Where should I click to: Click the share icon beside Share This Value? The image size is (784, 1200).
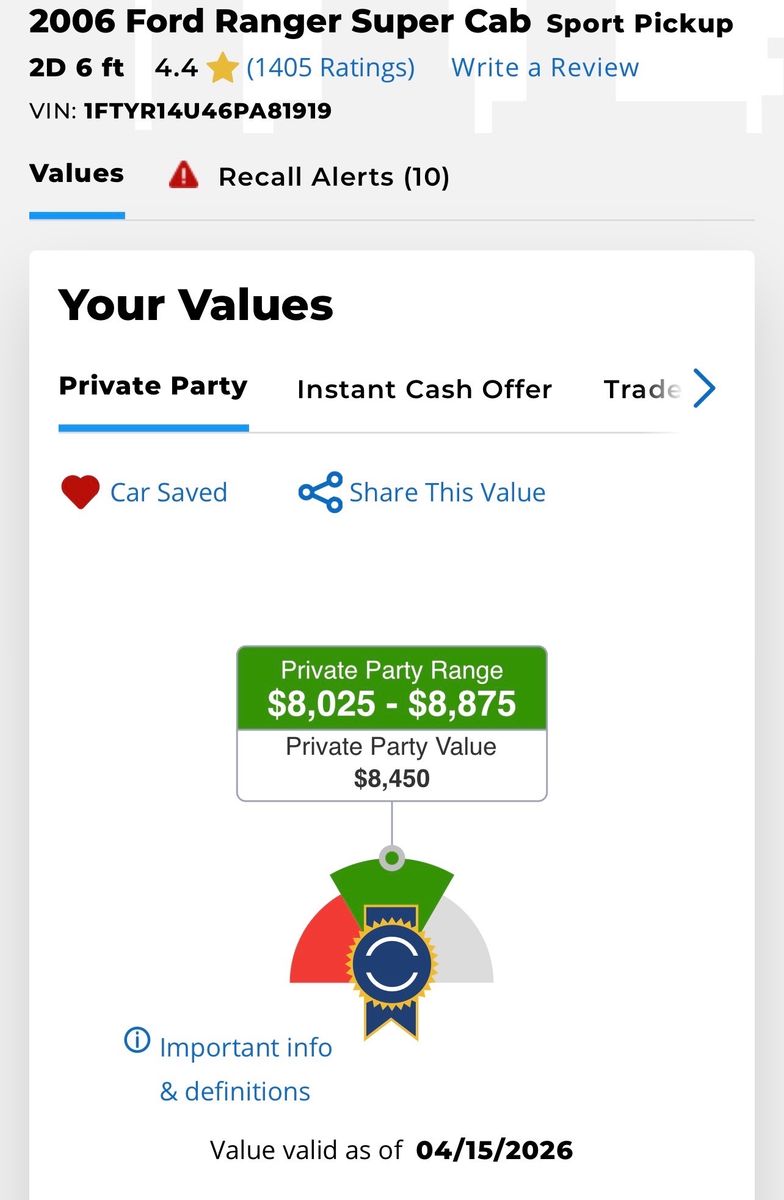[320, 492]
